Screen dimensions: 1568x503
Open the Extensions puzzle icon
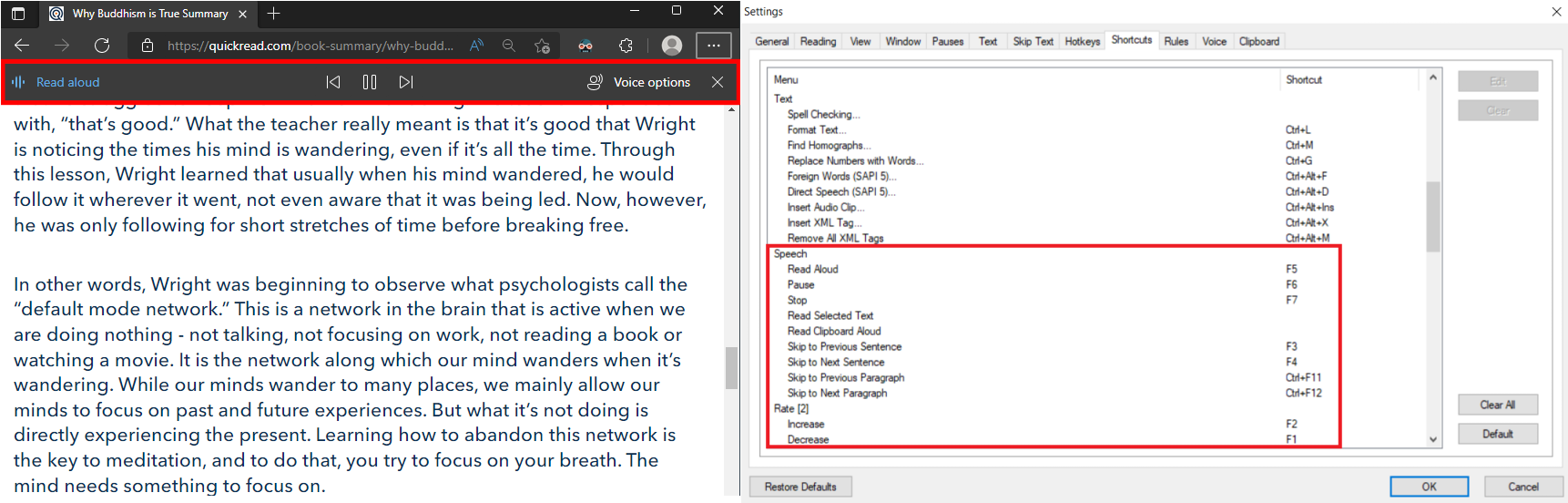(626, 46)
